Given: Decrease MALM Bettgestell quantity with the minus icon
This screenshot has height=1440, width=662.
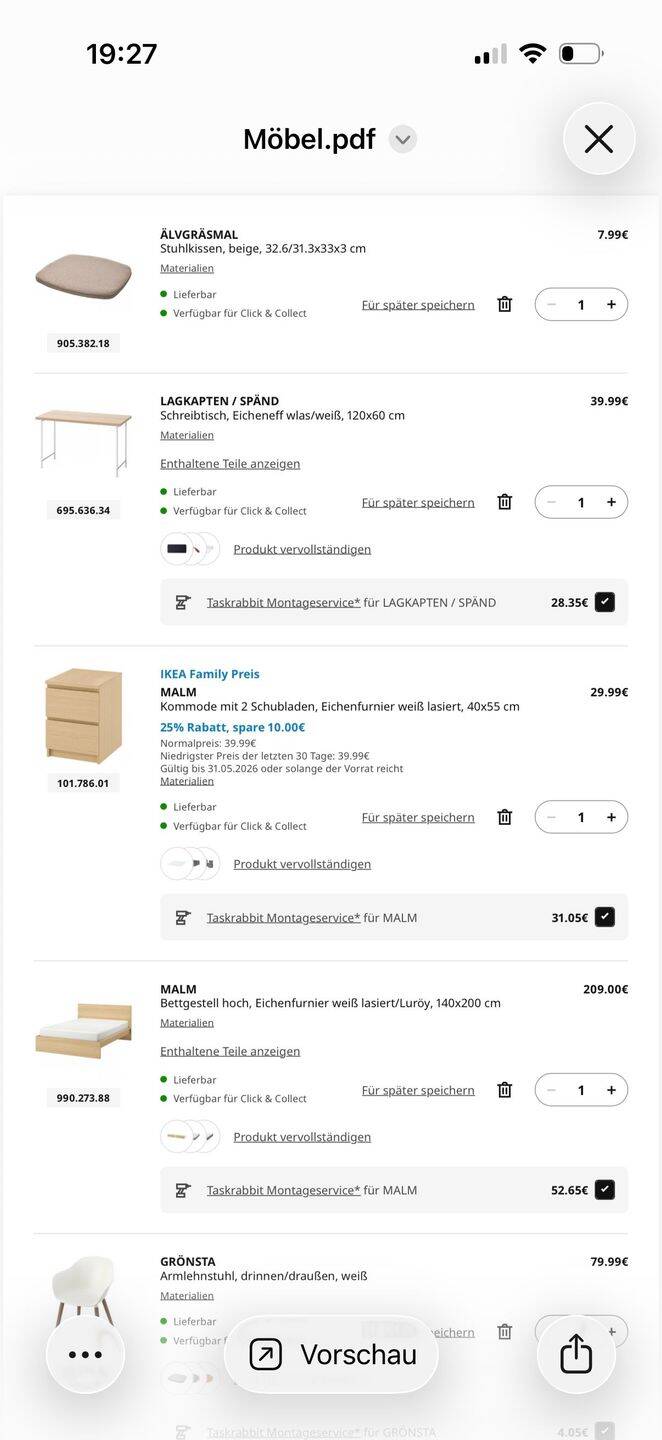Looking at the screenshot, I should coord(551,1090).
